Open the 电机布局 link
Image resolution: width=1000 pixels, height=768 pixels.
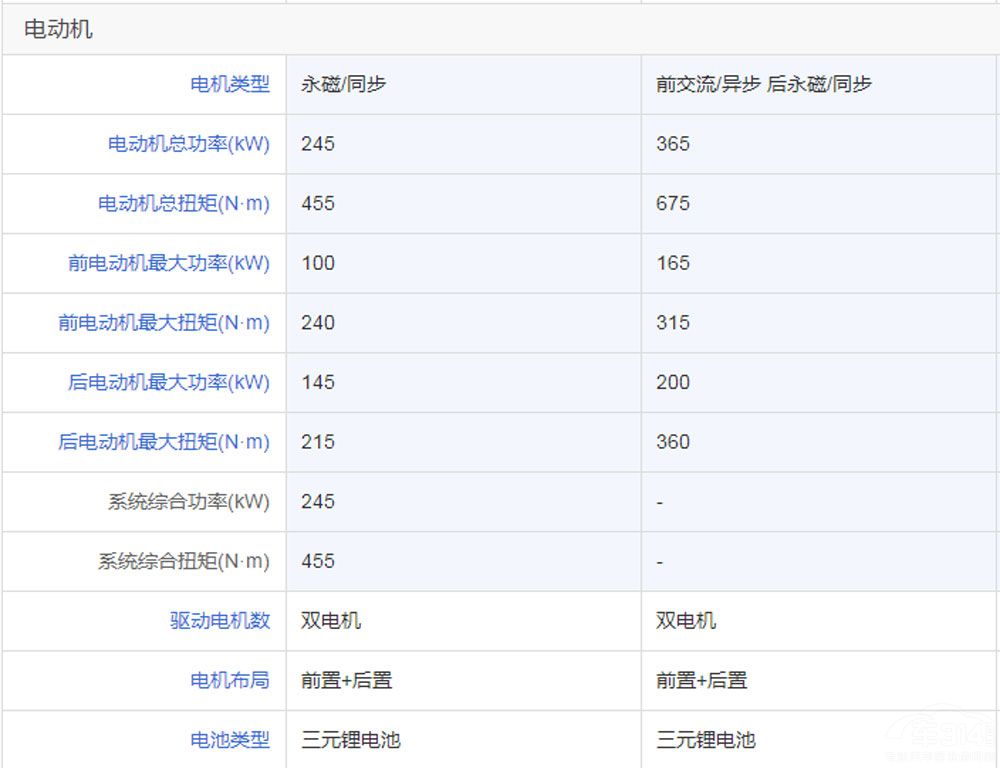pos(230,680)
